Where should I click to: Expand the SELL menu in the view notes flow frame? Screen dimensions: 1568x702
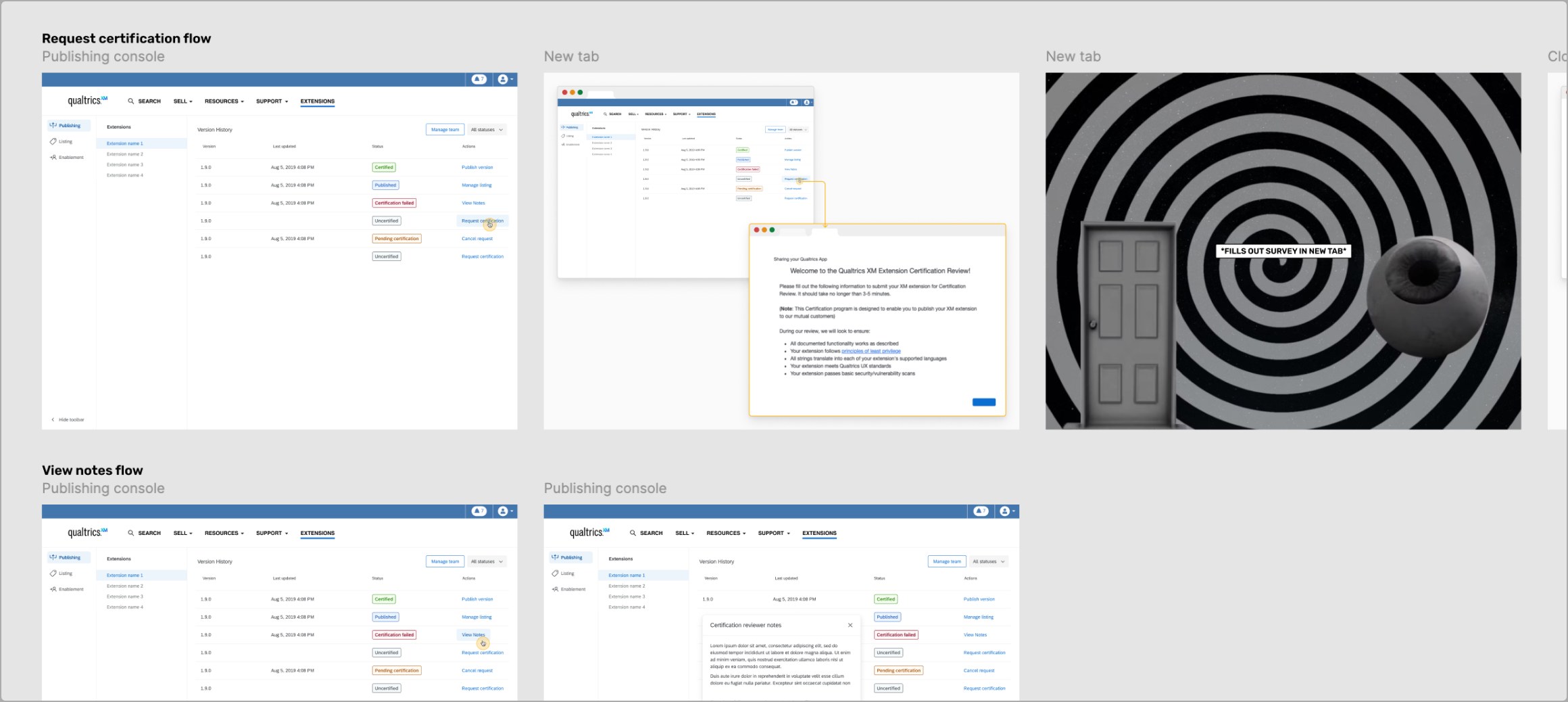(183, 533)
